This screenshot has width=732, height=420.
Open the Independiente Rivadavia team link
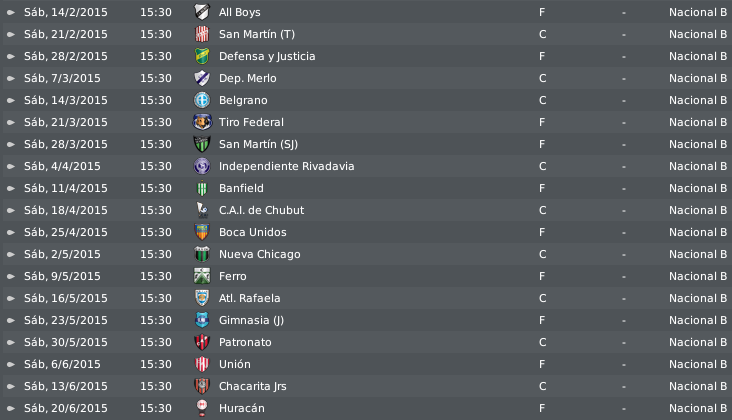coord(286,166)
